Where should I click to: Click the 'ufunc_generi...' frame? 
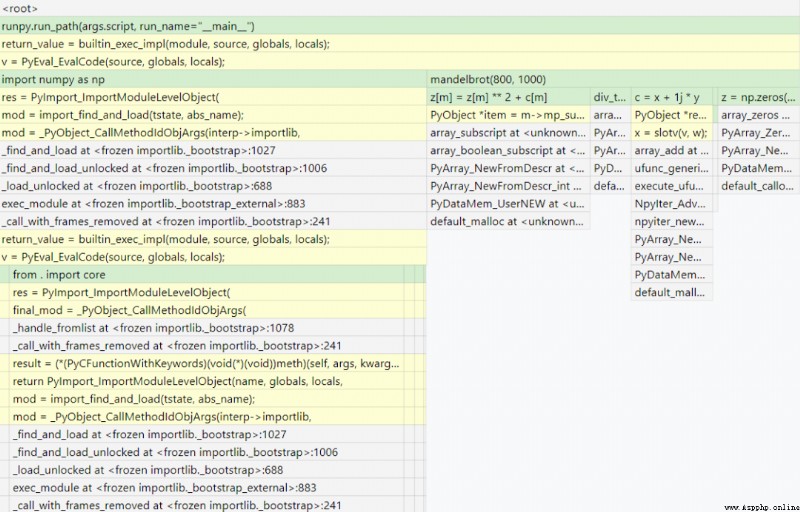pos(671,168)
